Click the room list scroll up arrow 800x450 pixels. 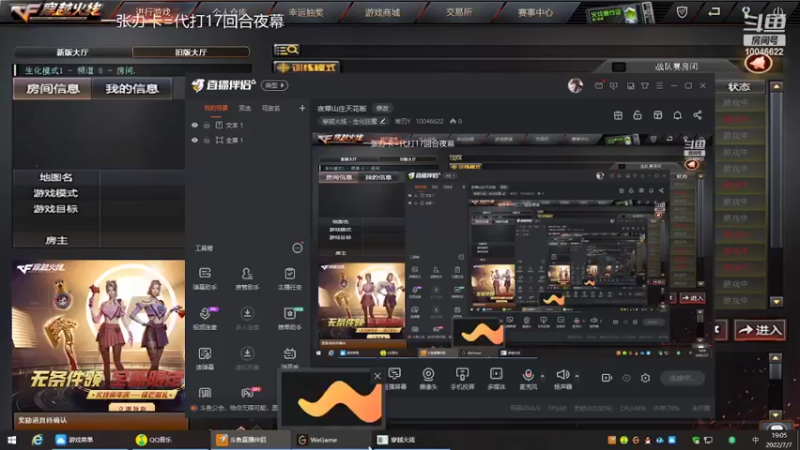pyautogui.click(x=776, y=86)
